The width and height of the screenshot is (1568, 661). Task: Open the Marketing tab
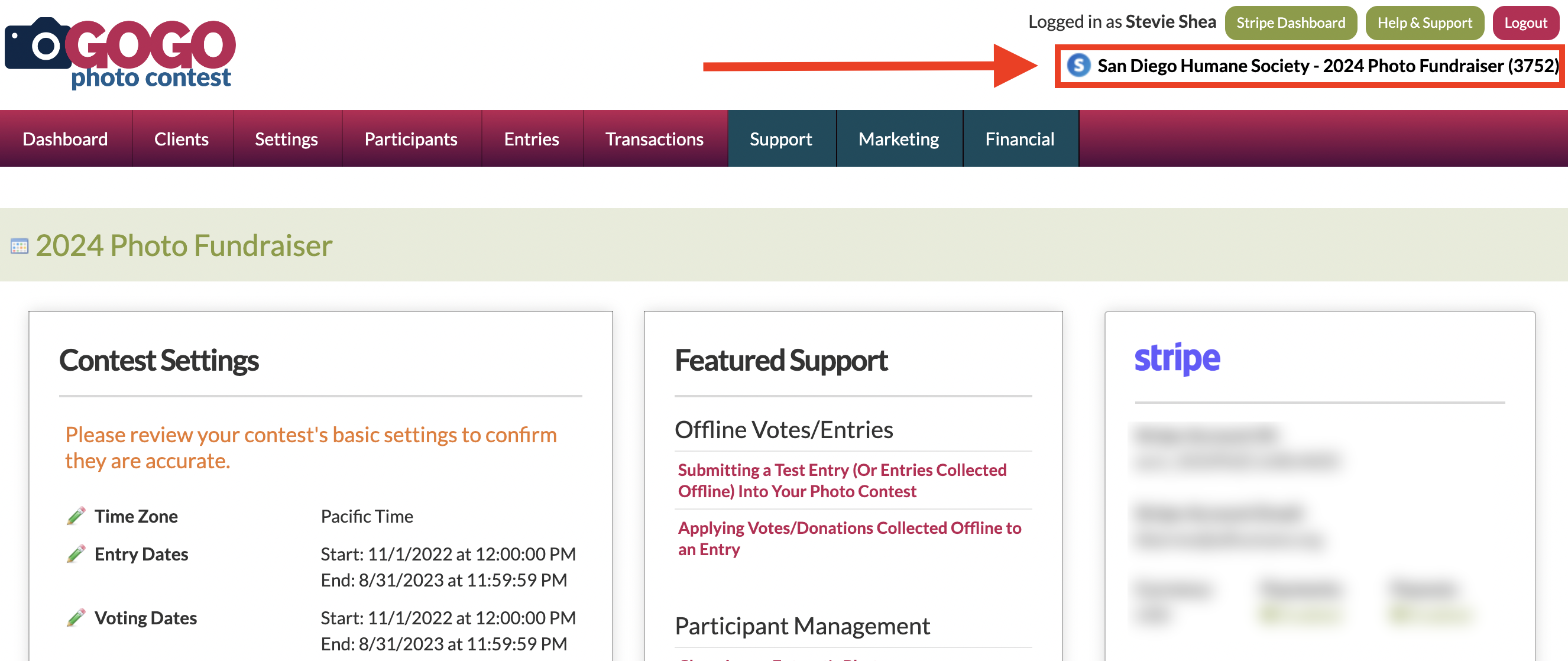[x=899, y=139]
